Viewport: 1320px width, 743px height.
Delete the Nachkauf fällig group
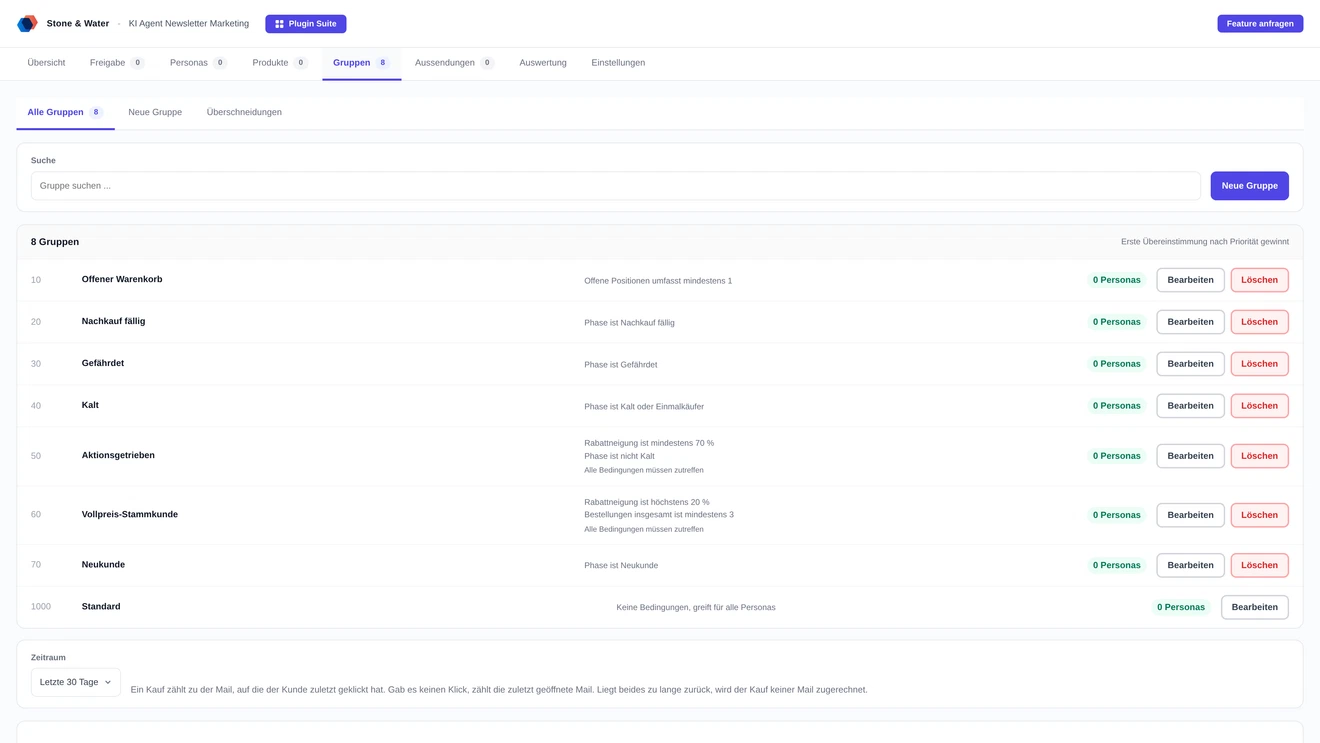pyautogui.click(x=1259, y=322)
